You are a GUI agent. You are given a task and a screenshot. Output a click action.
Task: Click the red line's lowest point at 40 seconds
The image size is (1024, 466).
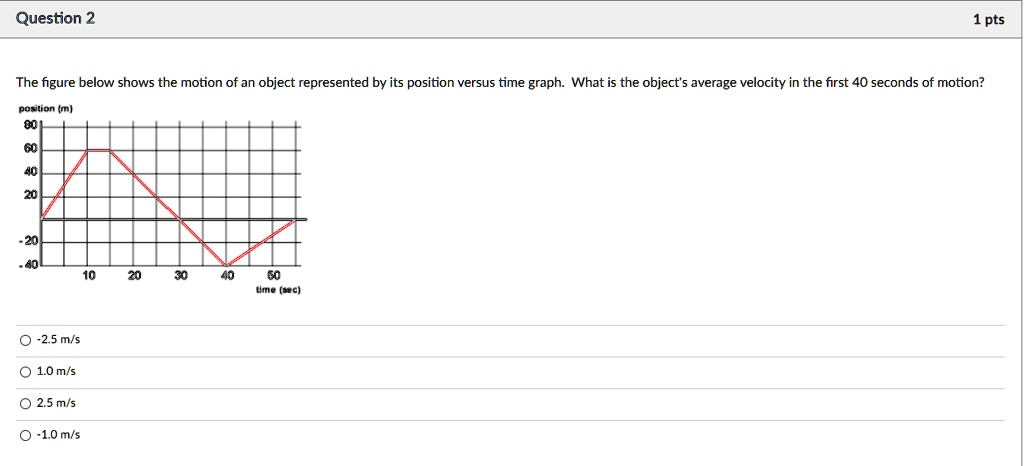coord(226,265)
